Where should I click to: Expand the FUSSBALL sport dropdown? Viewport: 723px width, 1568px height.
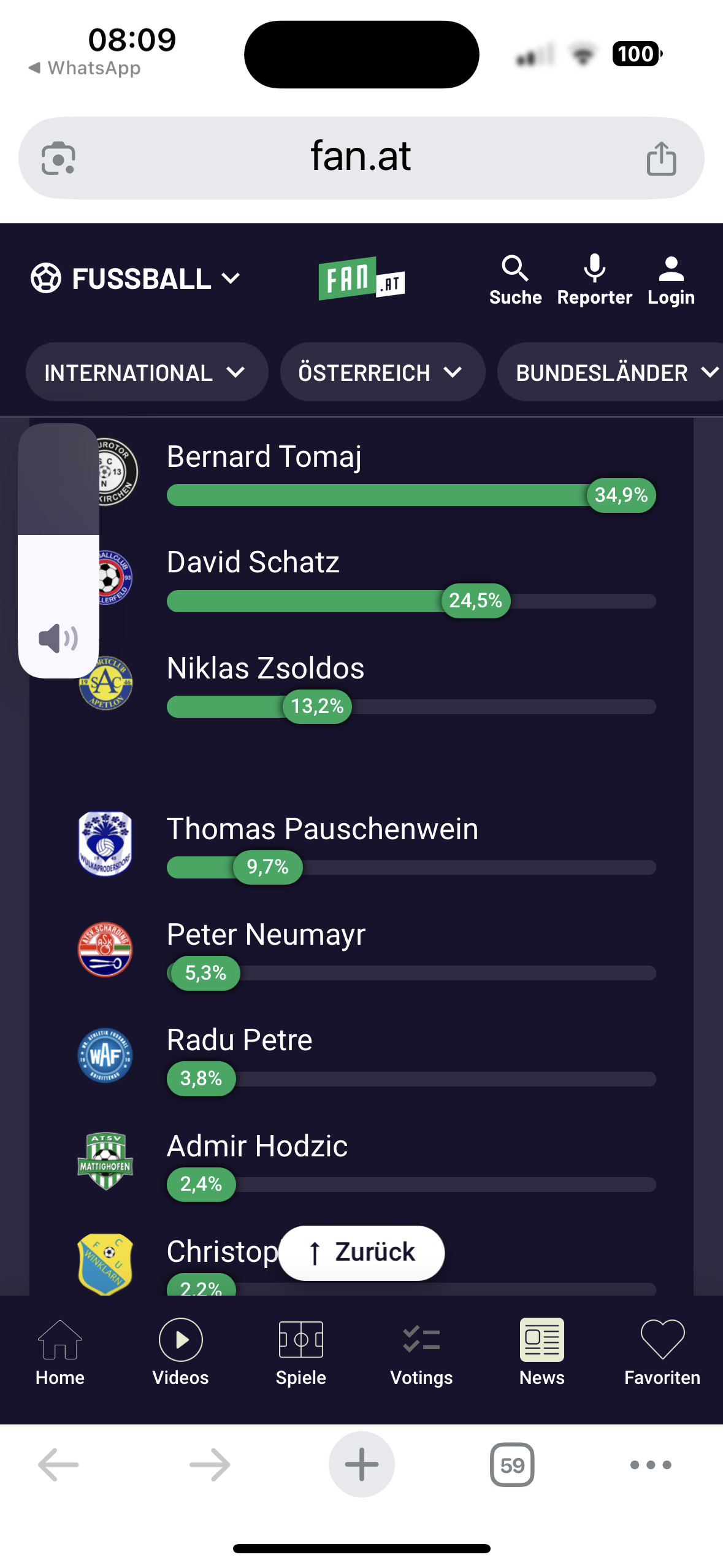136,279
